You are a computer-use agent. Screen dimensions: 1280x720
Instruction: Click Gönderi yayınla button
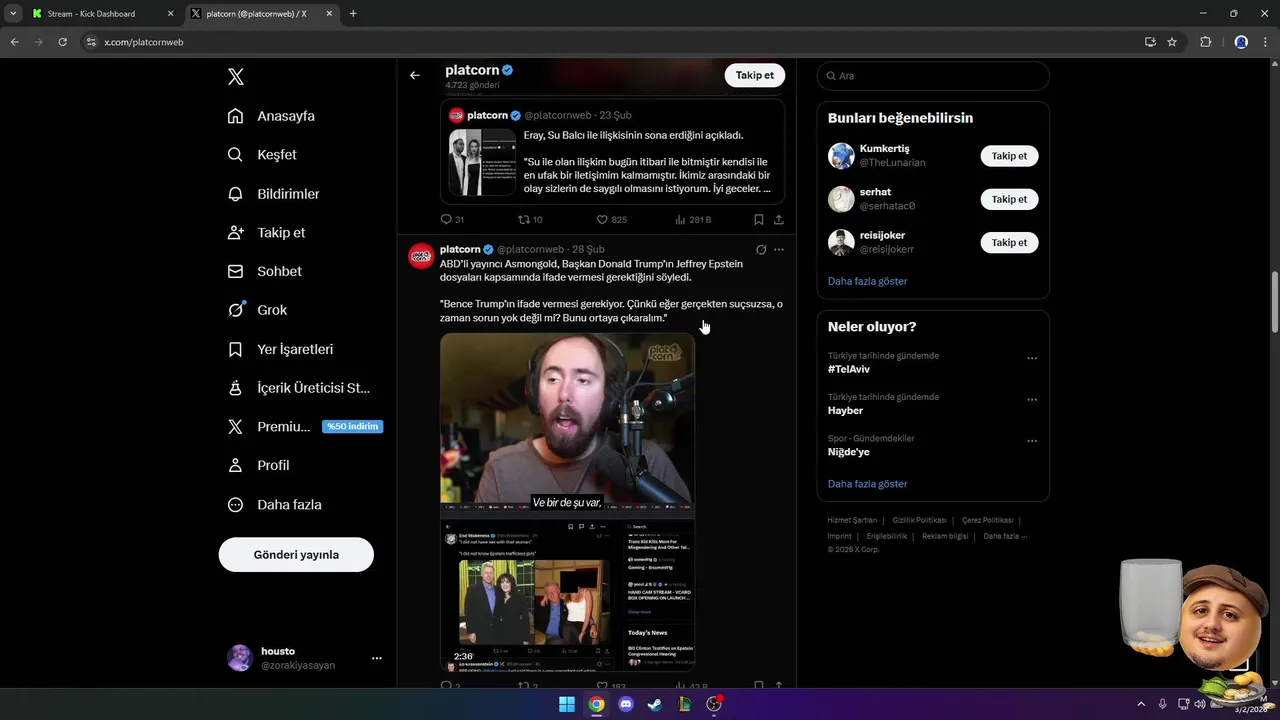pyautogui.click(x=296, y=555)
